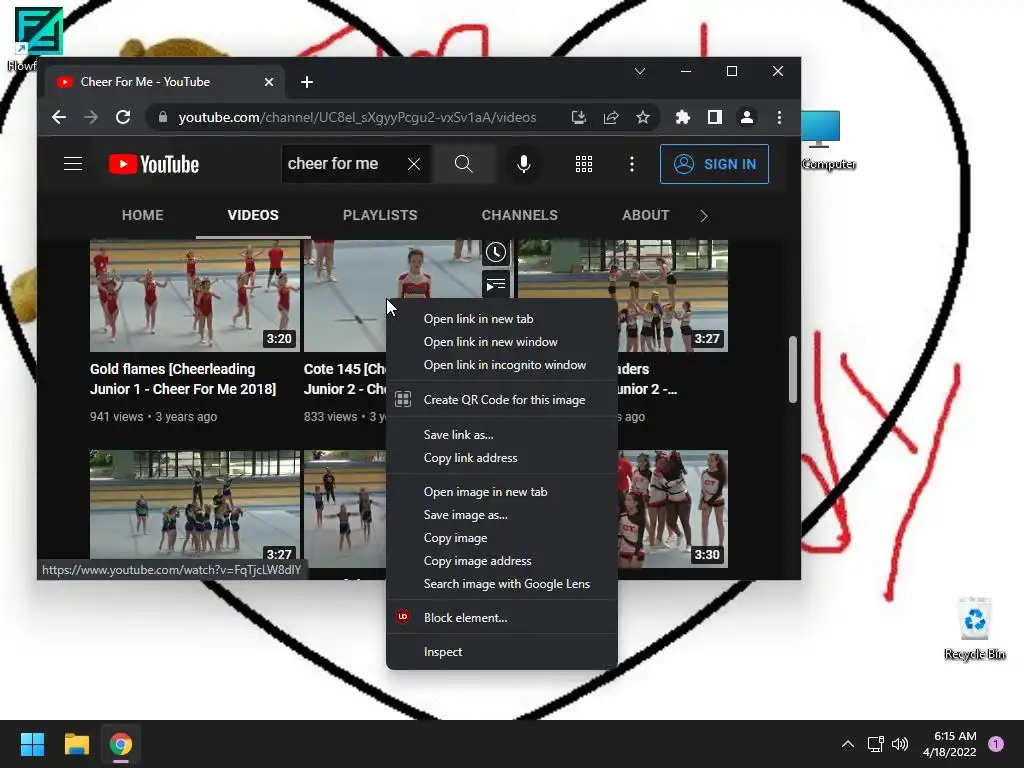
Task: Switch to the HOME channel tab
Action: pyautogui.click(x=142, y=216)
